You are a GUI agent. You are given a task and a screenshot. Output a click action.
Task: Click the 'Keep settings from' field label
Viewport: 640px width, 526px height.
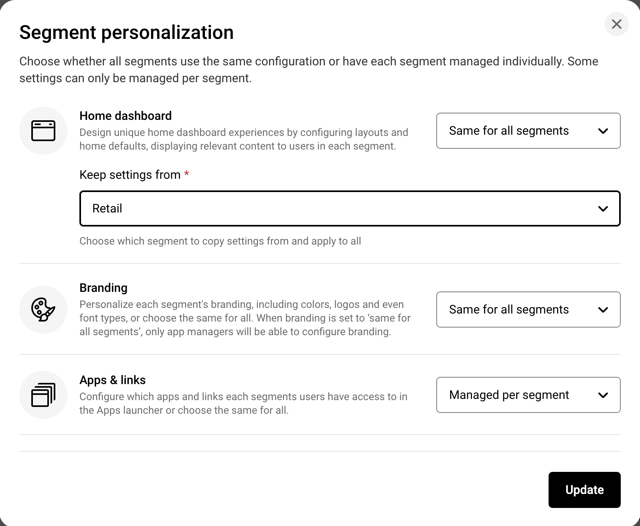(130, 175)
